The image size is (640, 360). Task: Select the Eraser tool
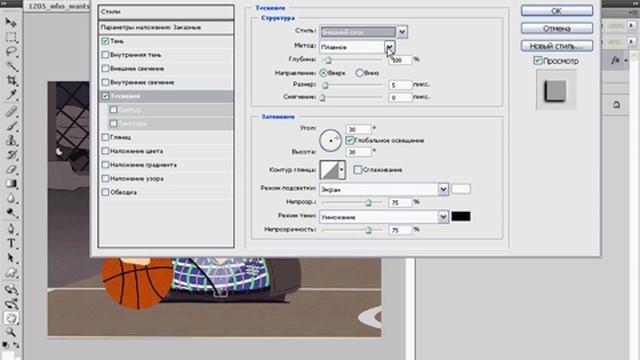pos(11,169)
